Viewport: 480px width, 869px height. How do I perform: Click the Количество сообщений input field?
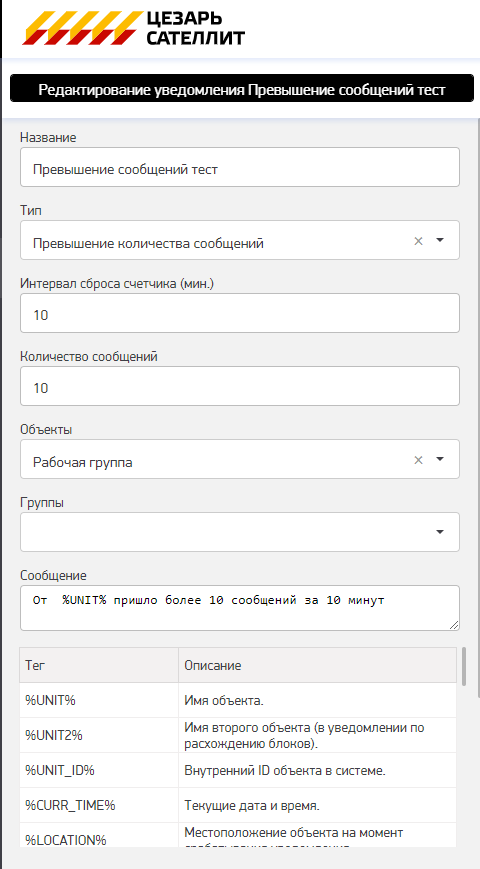point(240,386)
